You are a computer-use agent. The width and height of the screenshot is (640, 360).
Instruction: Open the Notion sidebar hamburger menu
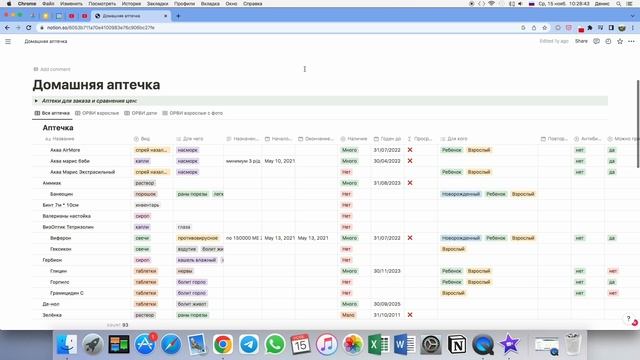click(x=8, y=41)
